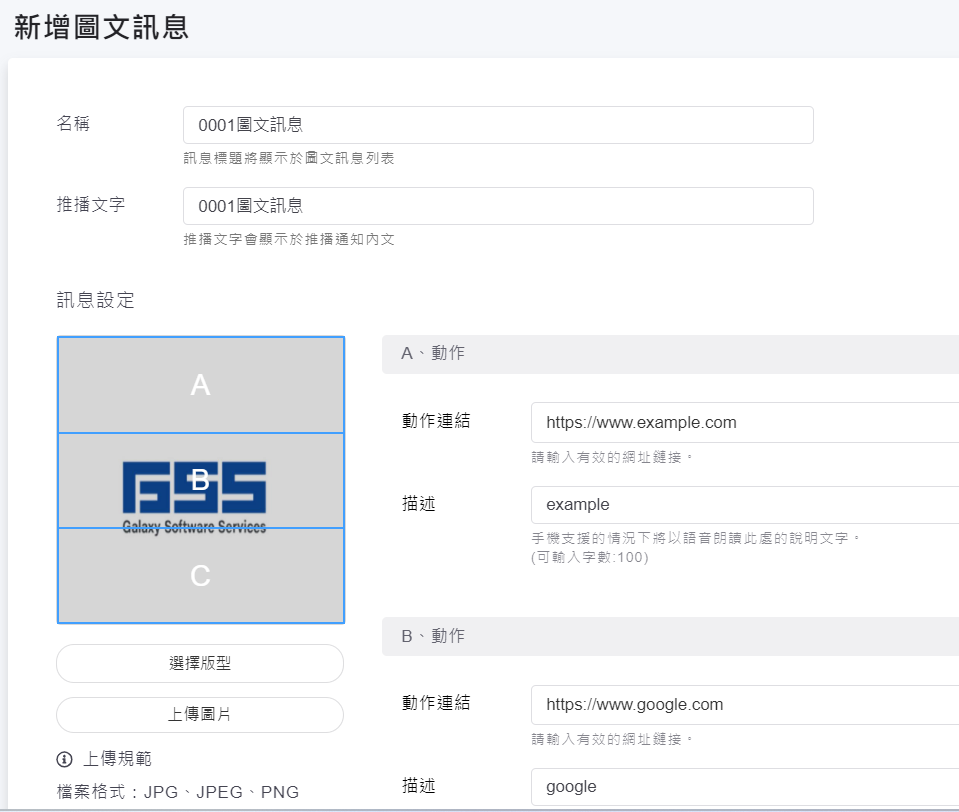The width and height of the screenshot is (959, 812).
Task: Click the 名稱 field label
Action: click(x=73, y=123)
